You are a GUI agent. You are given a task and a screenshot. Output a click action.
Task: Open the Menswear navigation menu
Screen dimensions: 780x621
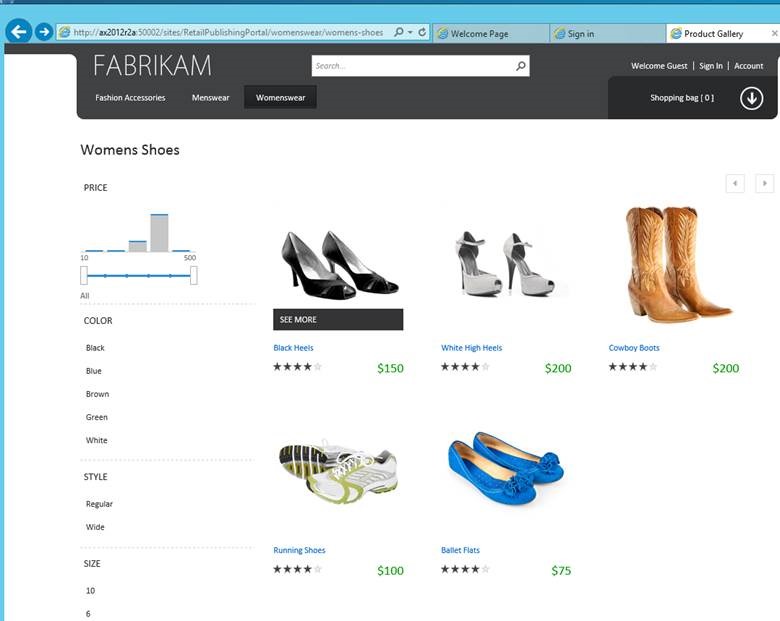[210, 98]
